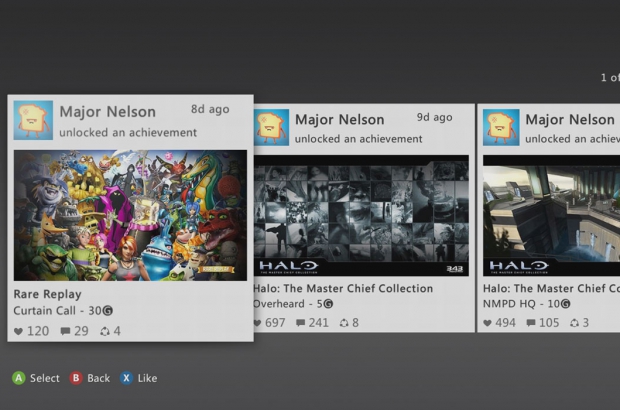Image resolution: width=620 pixels, height=410 pixels.
Task: Click the heart icon showing 494 likes
Action: [x=488, y=323]
